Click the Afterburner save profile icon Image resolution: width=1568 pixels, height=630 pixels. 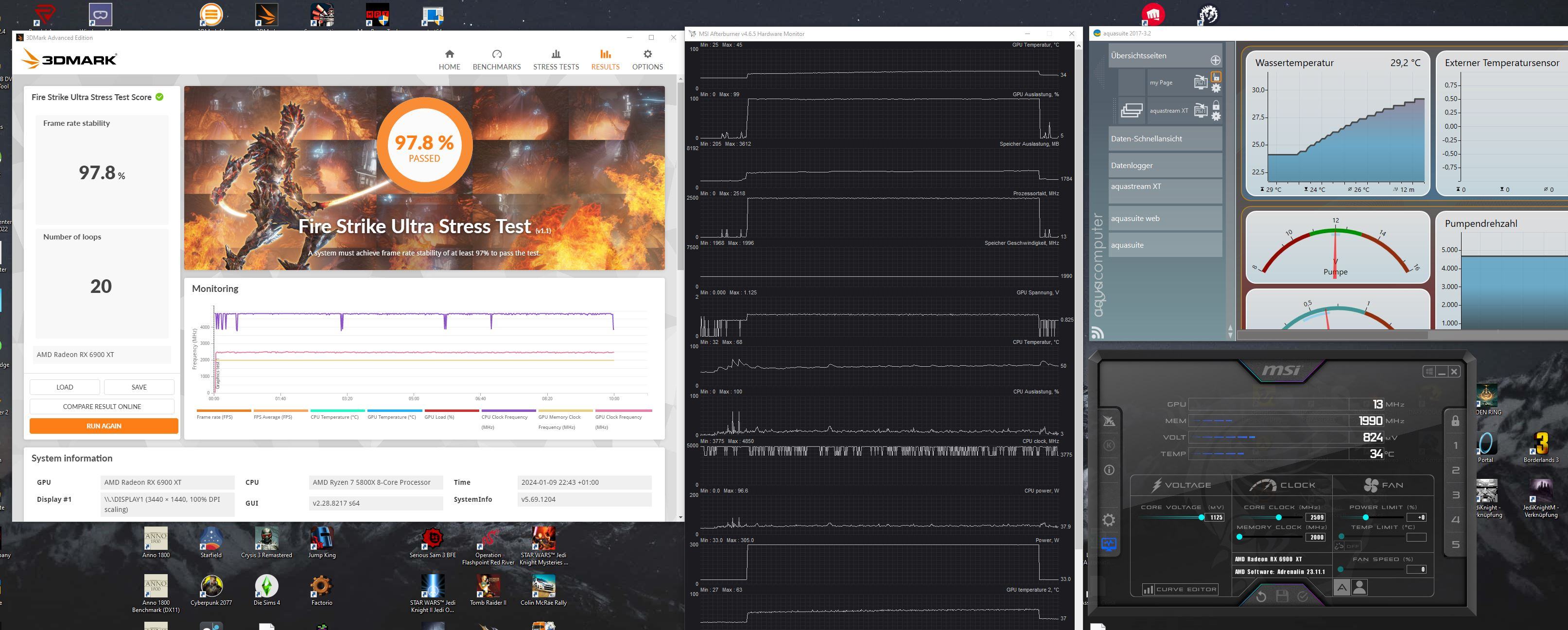1282,596
